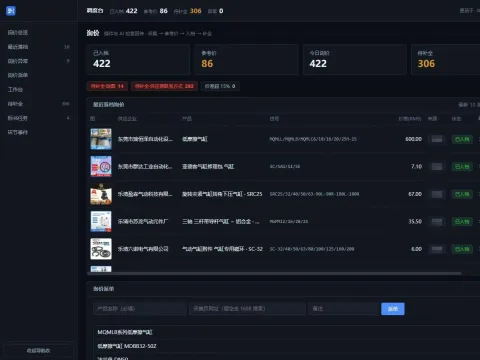This screenshot has height=360, width=480.
Task: Open the sidebar item with badge 4
Action: [39, 118]
